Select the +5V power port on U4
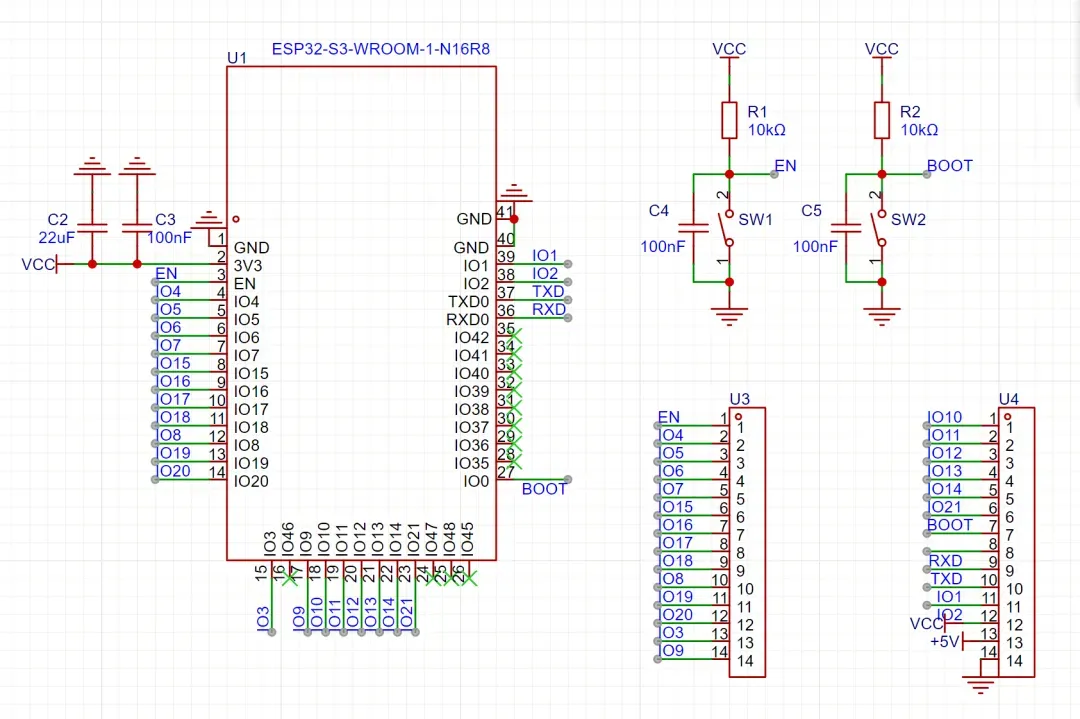This screenshot has width=1080, height=719. [x=953, y=642]
